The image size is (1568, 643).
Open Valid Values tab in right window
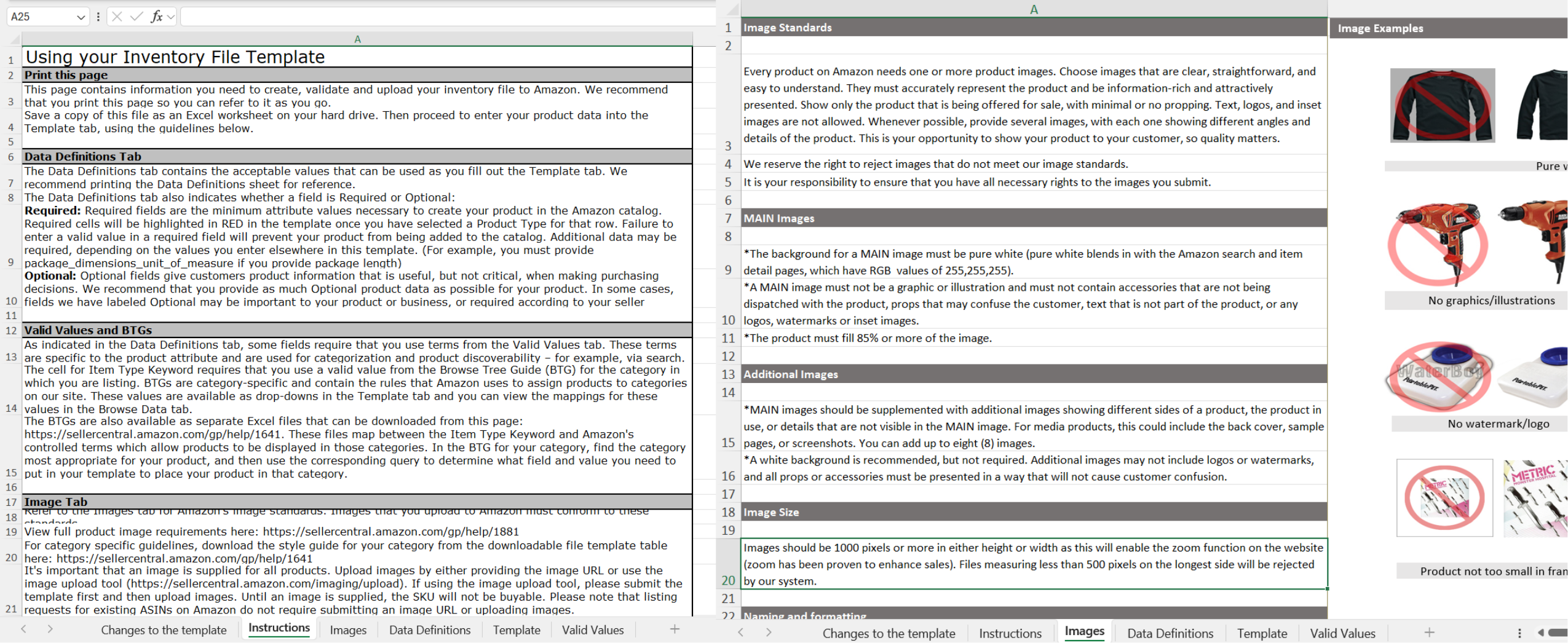pyautogui.click(x=1342, y=633)
